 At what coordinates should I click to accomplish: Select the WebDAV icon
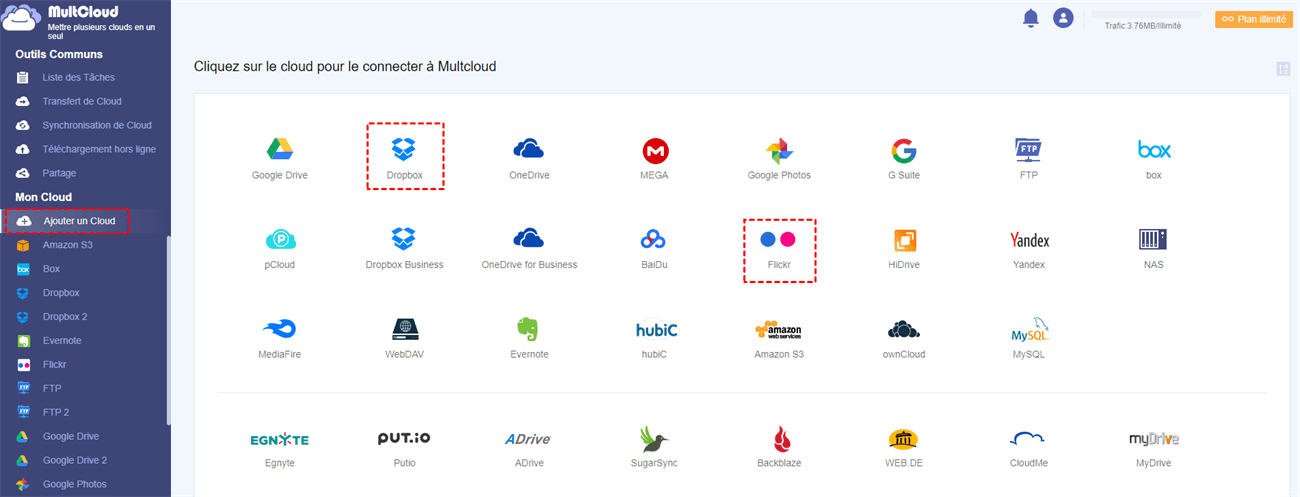pos(404,329)
